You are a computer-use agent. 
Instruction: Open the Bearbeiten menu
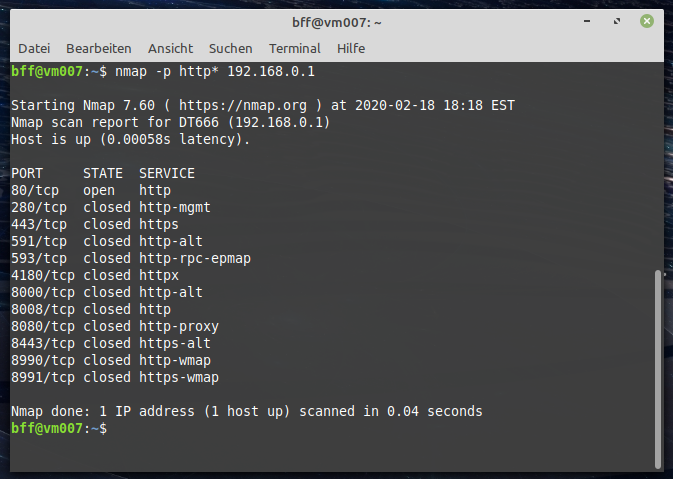[x=99, y=49]
